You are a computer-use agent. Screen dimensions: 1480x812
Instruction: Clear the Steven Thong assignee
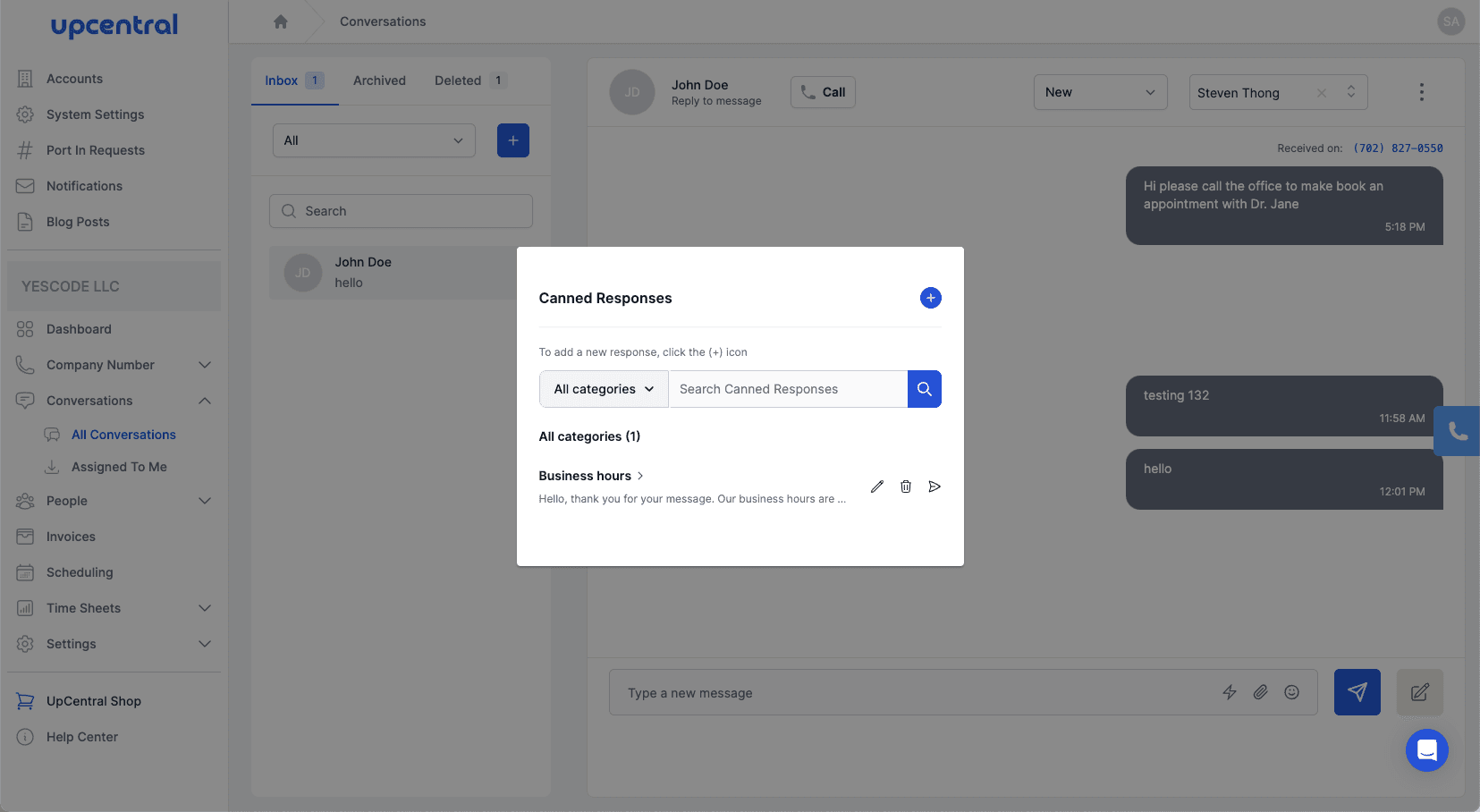click(1321, 93)
